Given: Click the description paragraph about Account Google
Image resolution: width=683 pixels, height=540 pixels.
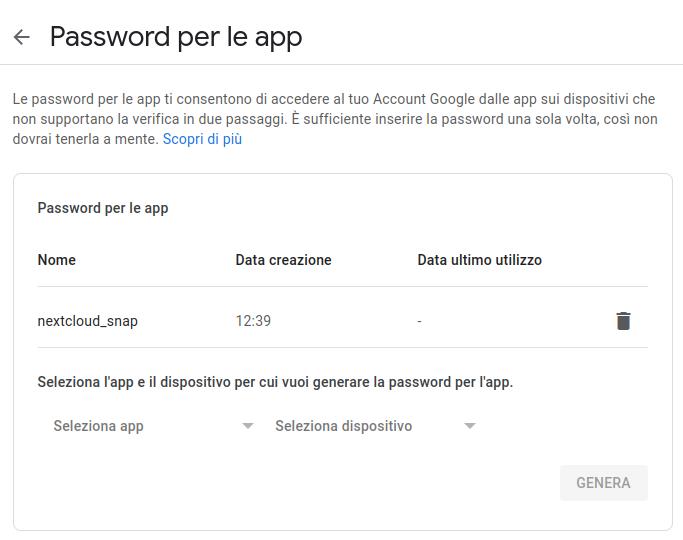Looking at the screenshot, I should pyautogui.click(x=335, y=119).
